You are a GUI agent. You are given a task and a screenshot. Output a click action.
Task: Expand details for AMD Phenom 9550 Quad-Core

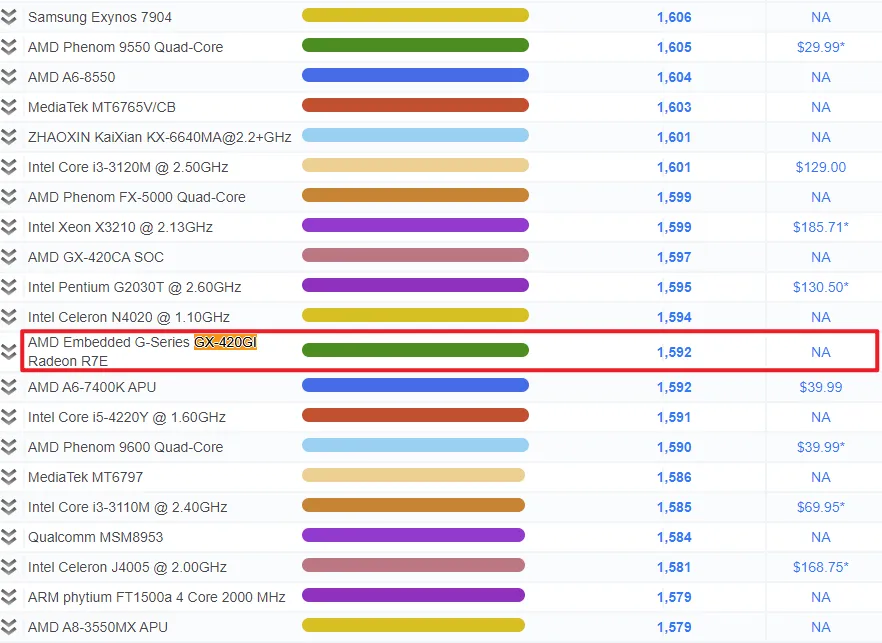coord(10,47)
